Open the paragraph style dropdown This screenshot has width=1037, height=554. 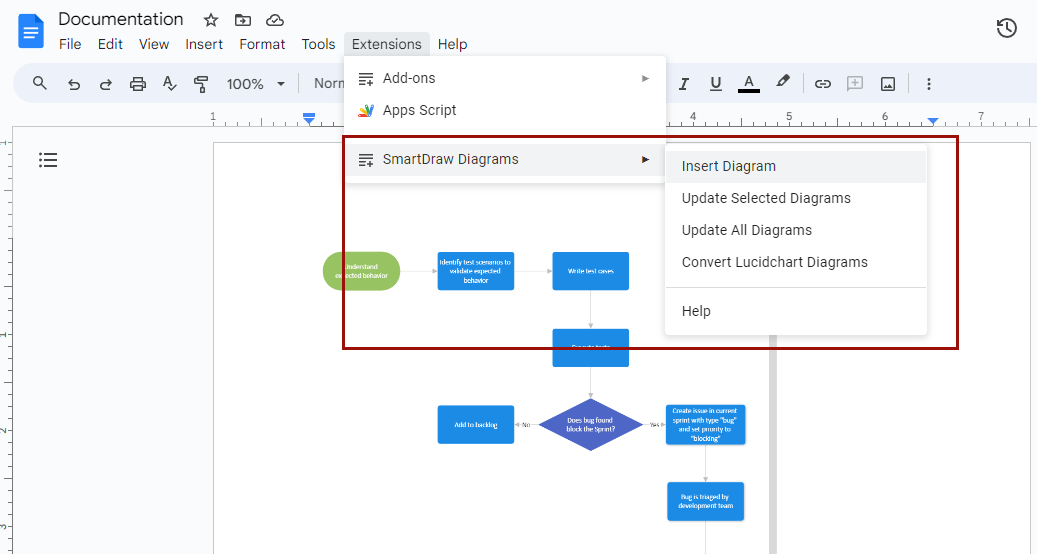[x=329, y=84]
